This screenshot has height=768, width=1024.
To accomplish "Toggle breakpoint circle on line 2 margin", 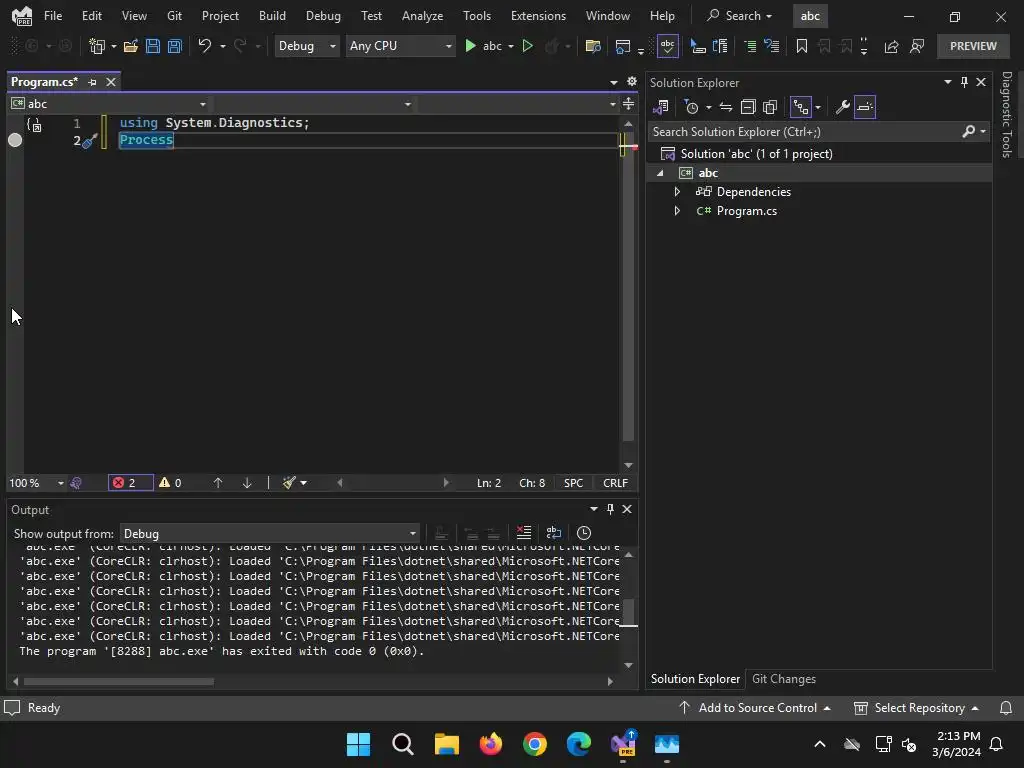I will pyautogui.click(x=15, y=140).
